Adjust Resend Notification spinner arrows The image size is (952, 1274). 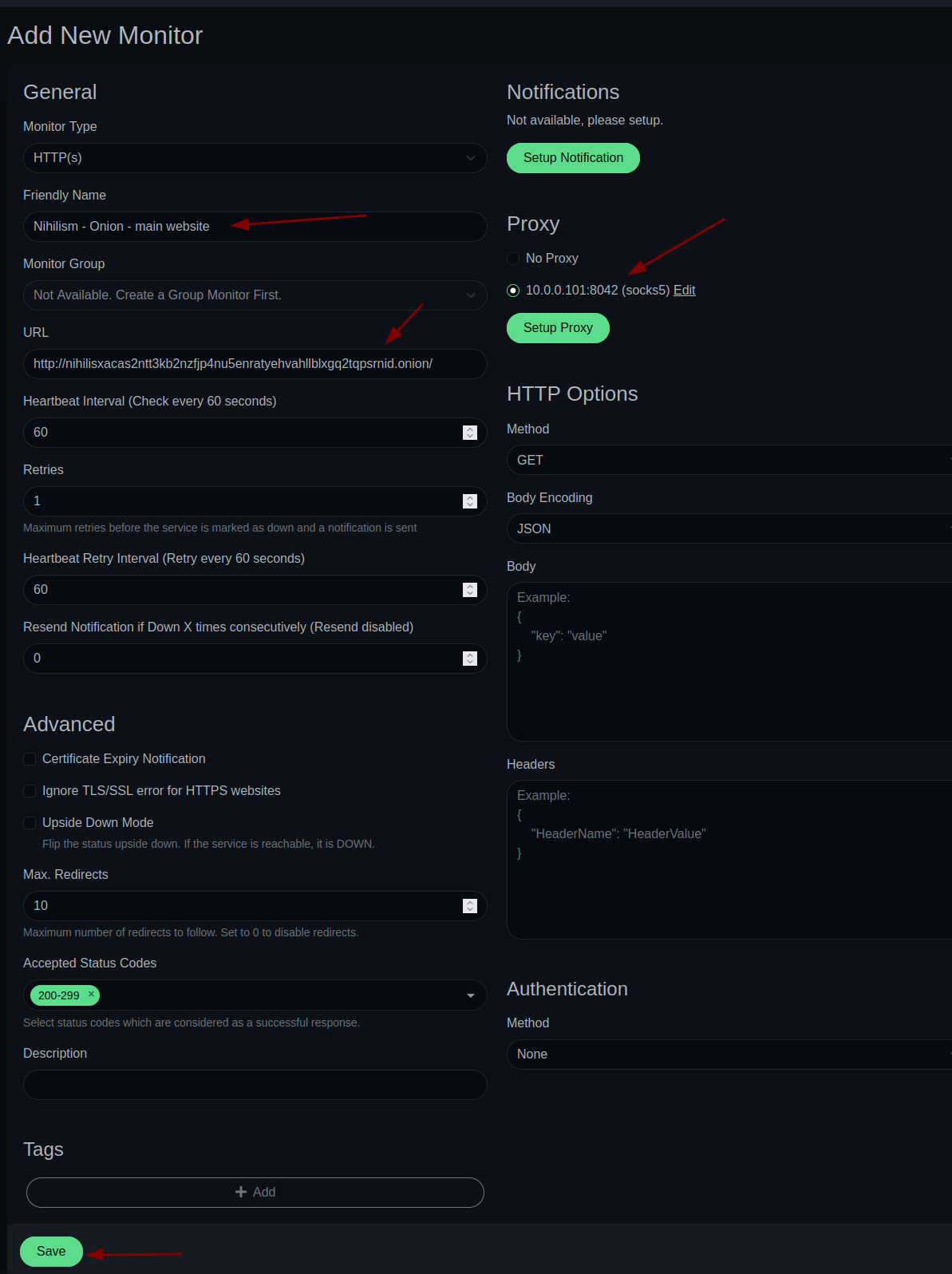point(470,658)
